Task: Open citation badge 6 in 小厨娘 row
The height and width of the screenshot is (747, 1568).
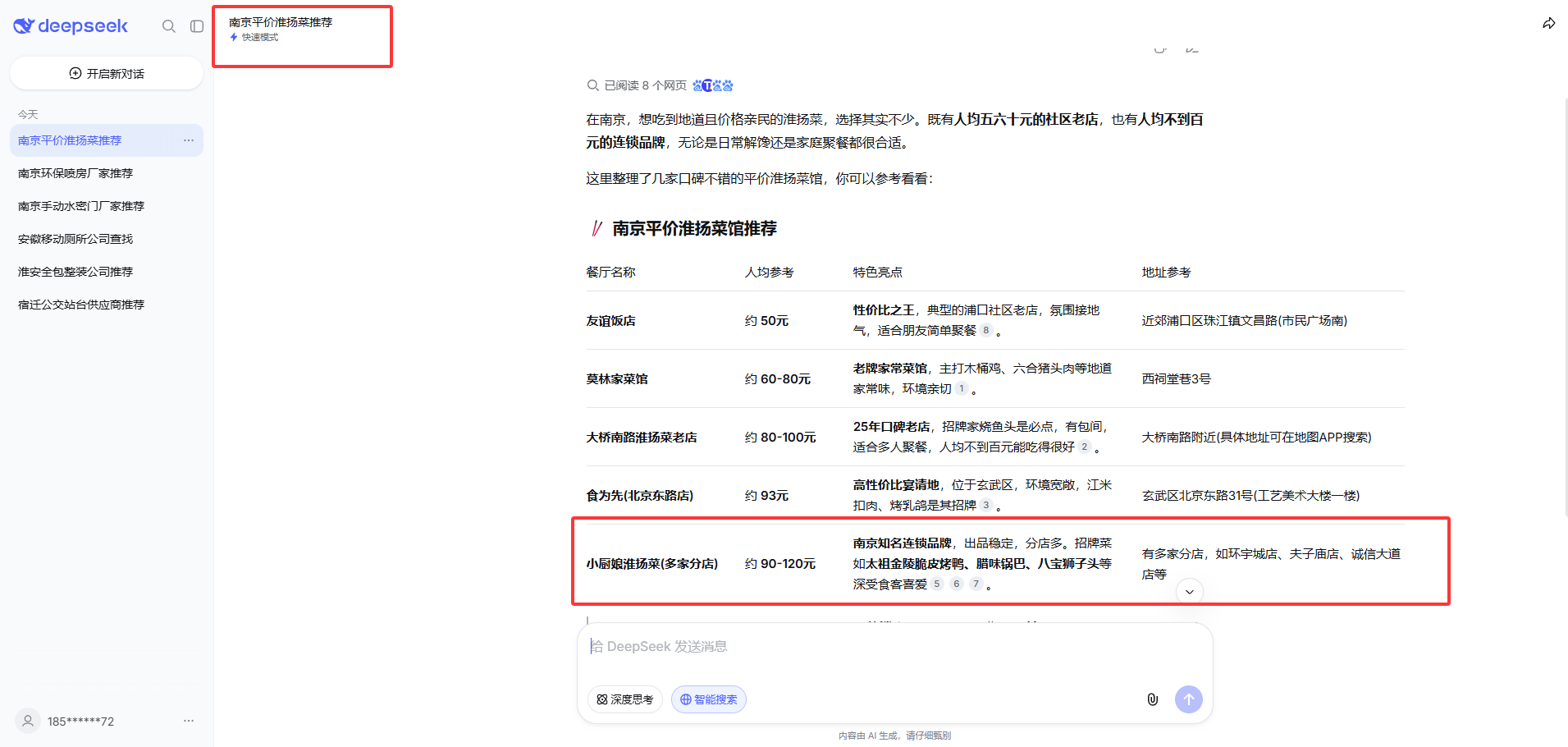Action: click(957, 584)
